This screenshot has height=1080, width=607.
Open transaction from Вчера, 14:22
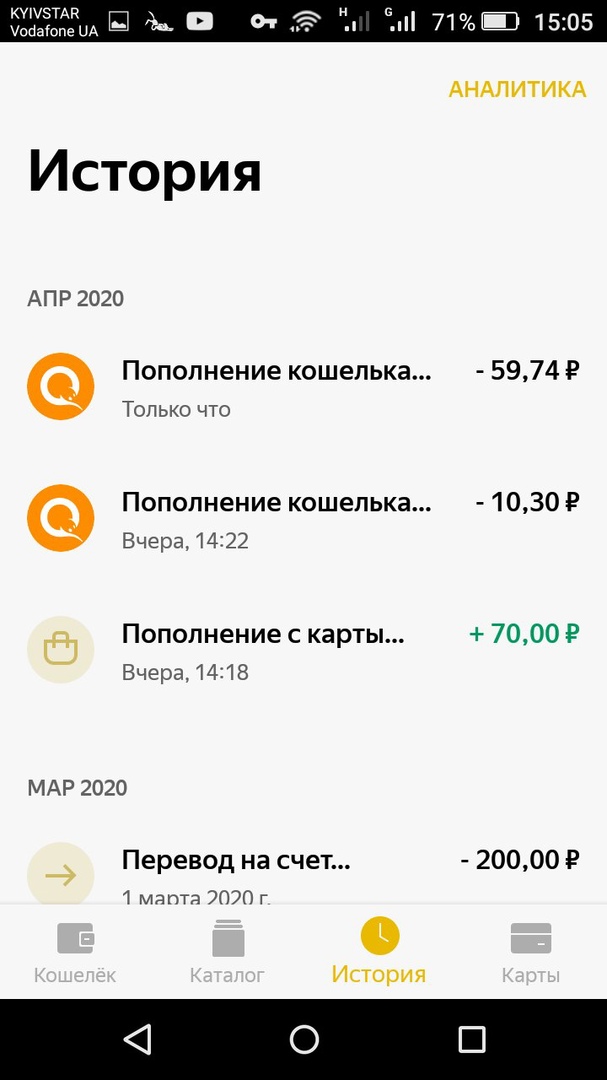(x=277, y=518)
